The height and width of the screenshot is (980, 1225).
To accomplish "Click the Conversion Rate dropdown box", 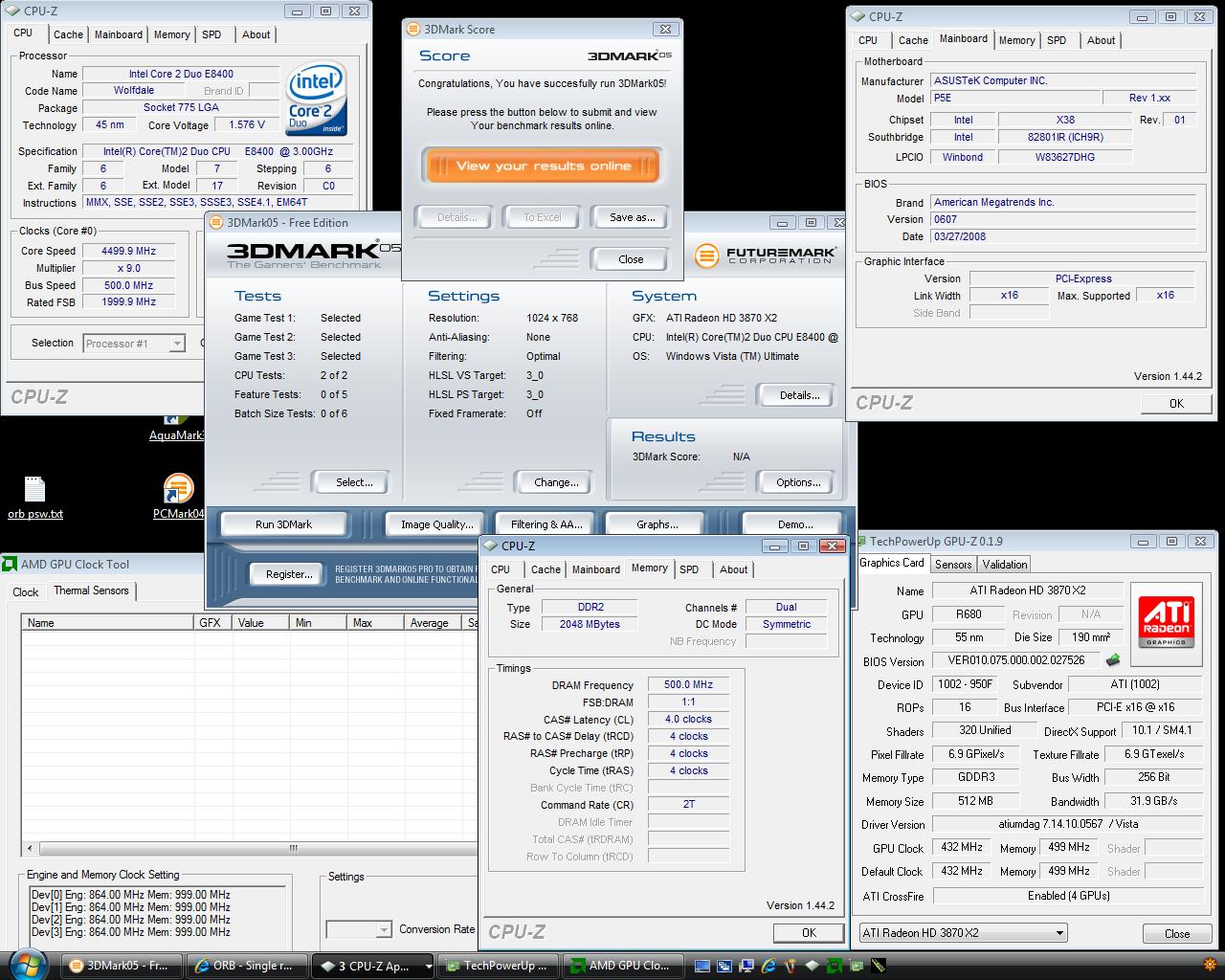I will (x=359, y=929).
